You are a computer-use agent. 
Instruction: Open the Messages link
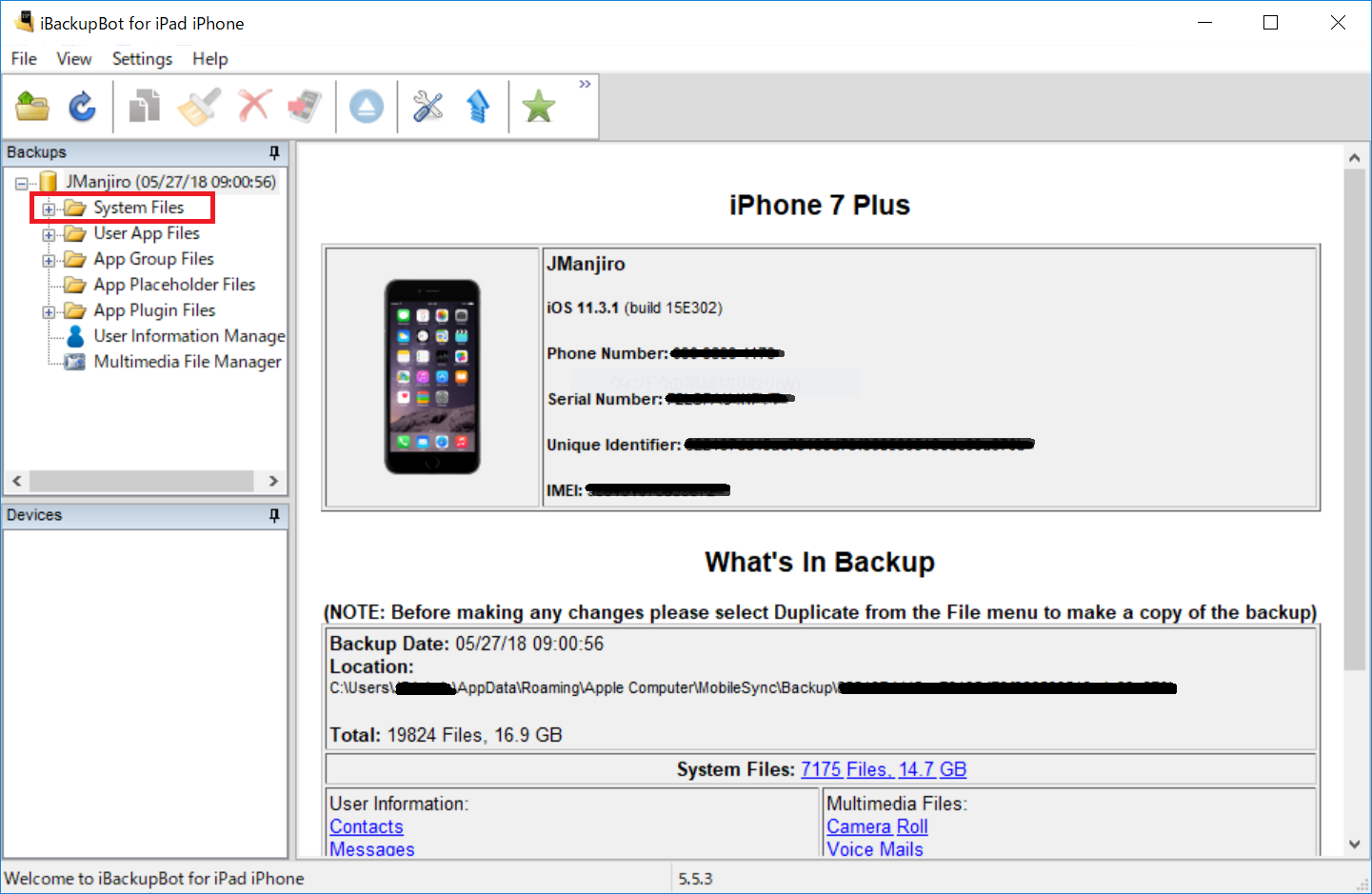pyautogui.click(x=372, y=849)
